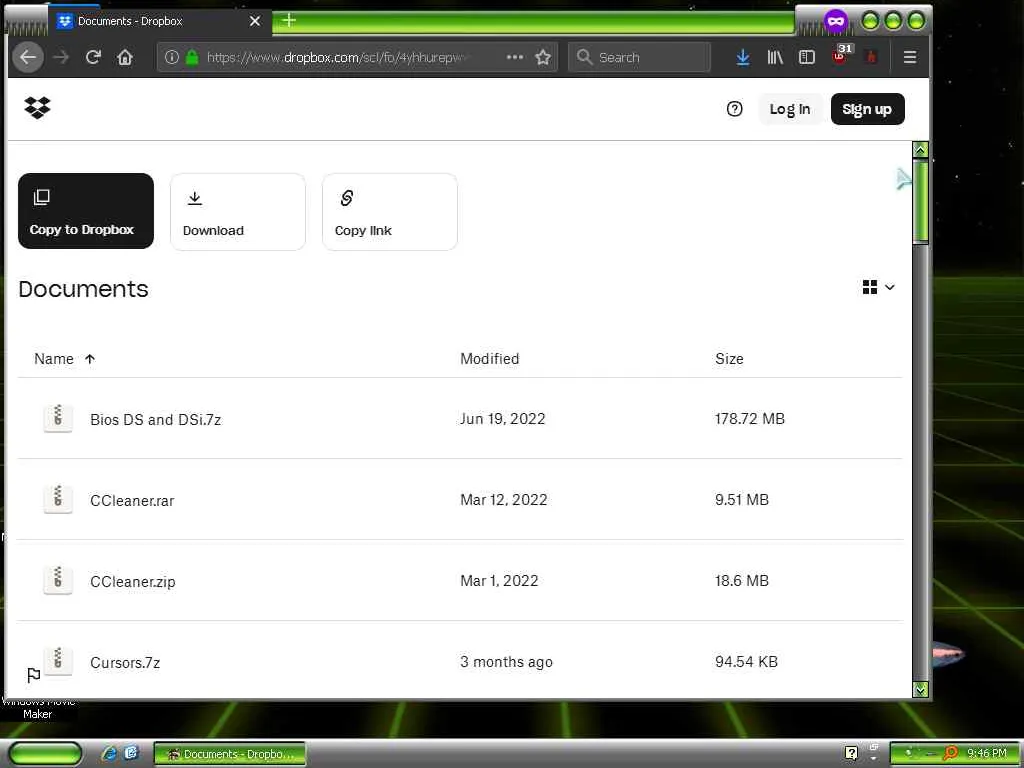The image size is (1024, 768).
Task: Open the Firefox hamburger menu
Action: click(910, 57)
